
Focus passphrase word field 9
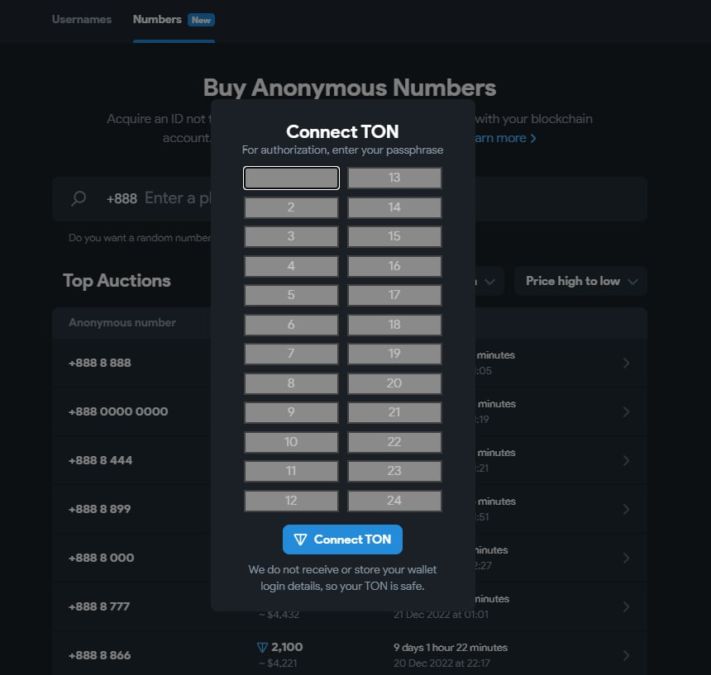click(291, 412)
